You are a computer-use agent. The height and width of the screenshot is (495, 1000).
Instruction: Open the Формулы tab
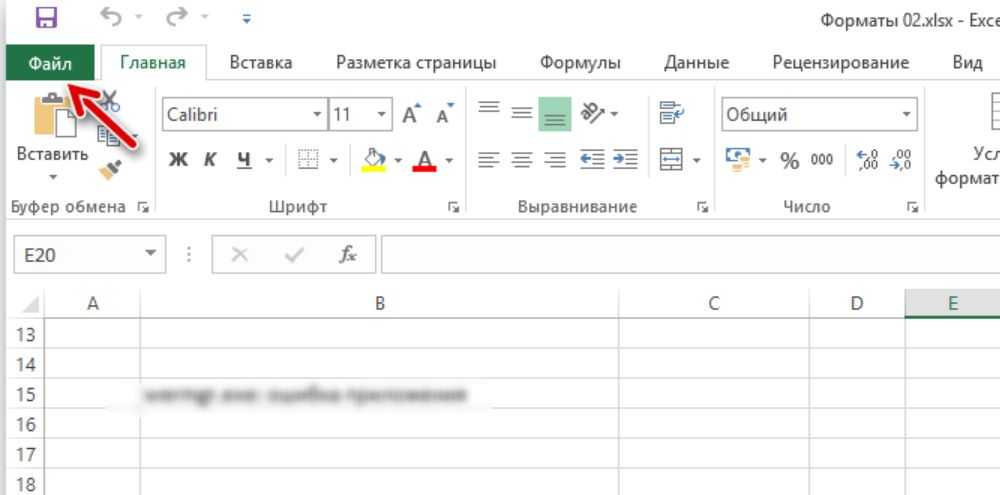[580, 63]
